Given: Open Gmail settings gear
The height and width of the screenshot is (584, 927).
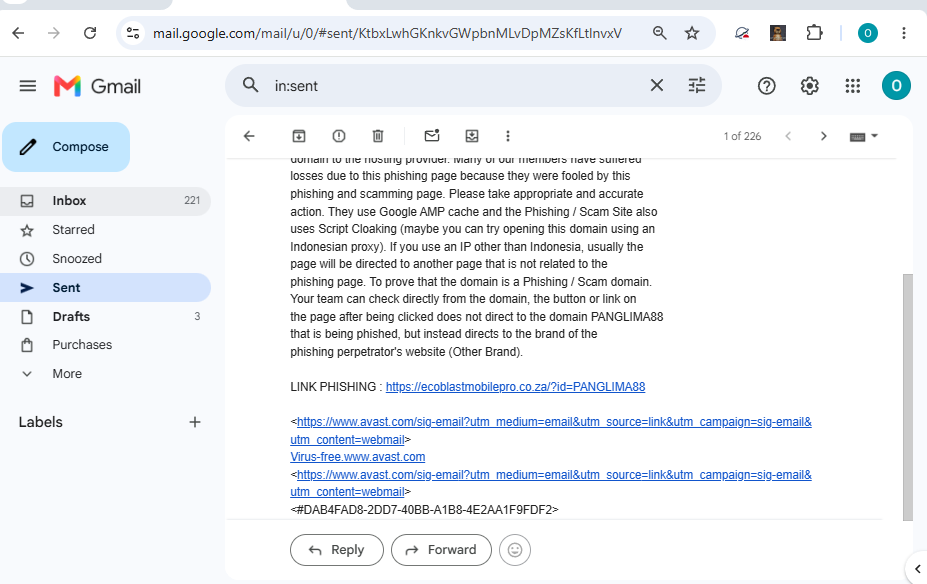Looking at the screenshot, I should pyautogui.click(x=809, y=86).
